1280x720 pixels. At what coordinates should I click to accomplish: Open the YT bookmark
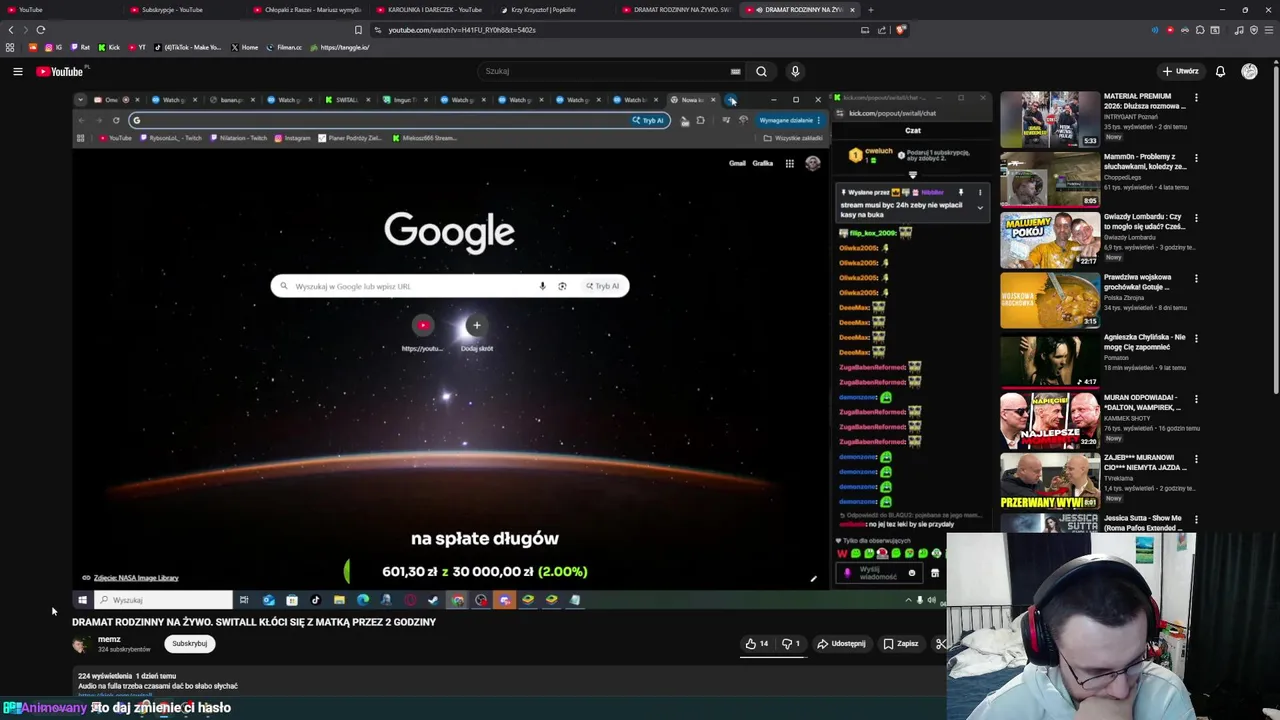click(x=136, y=47)
